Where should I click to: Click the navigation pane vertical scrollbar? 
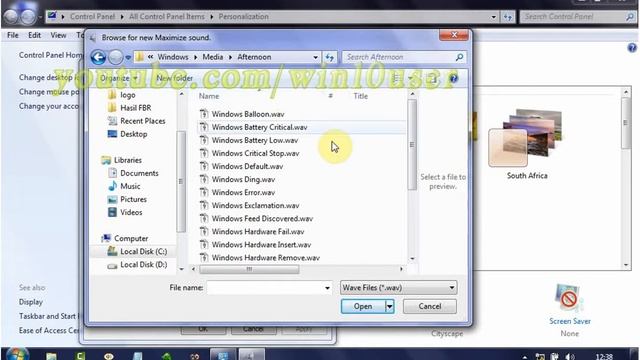point(180,181)
